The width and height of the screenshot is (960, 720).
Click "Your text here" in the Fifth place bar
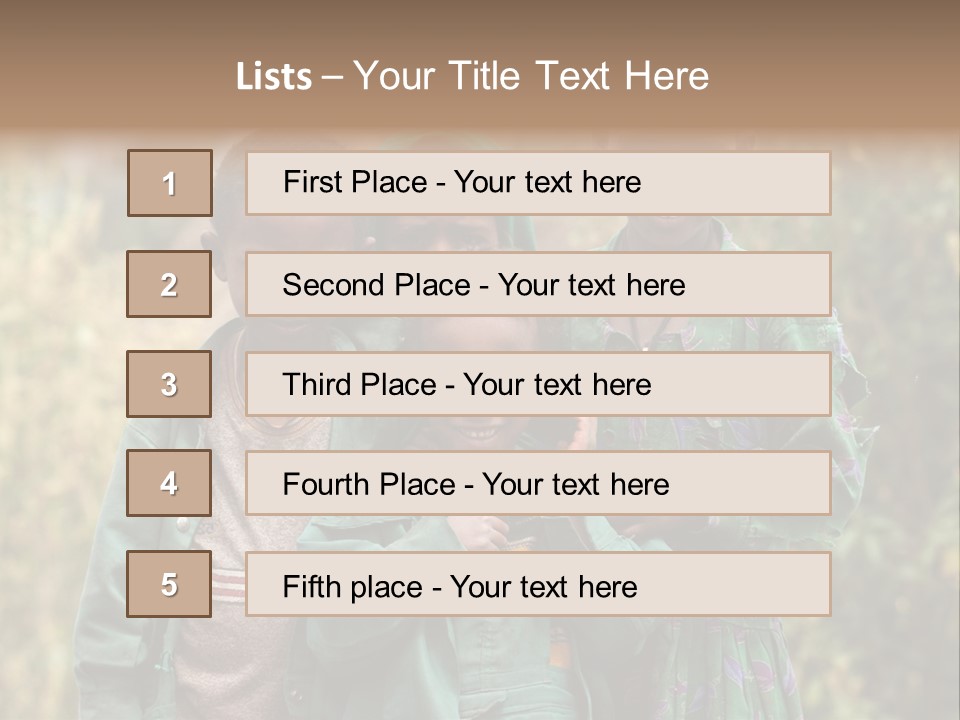pos(544,586)
